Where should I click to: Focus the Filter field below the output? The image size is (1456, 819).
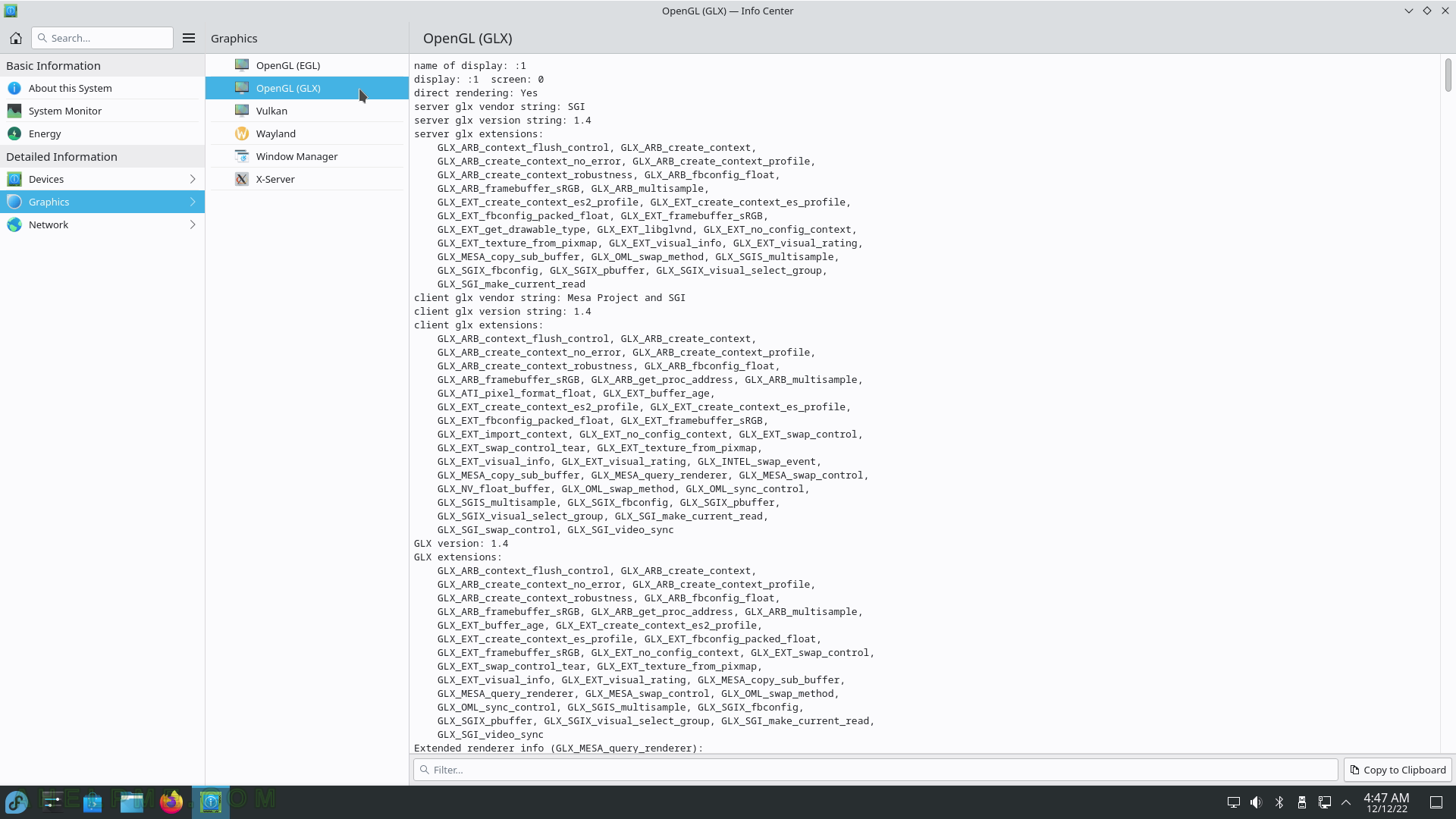point(876,770)
